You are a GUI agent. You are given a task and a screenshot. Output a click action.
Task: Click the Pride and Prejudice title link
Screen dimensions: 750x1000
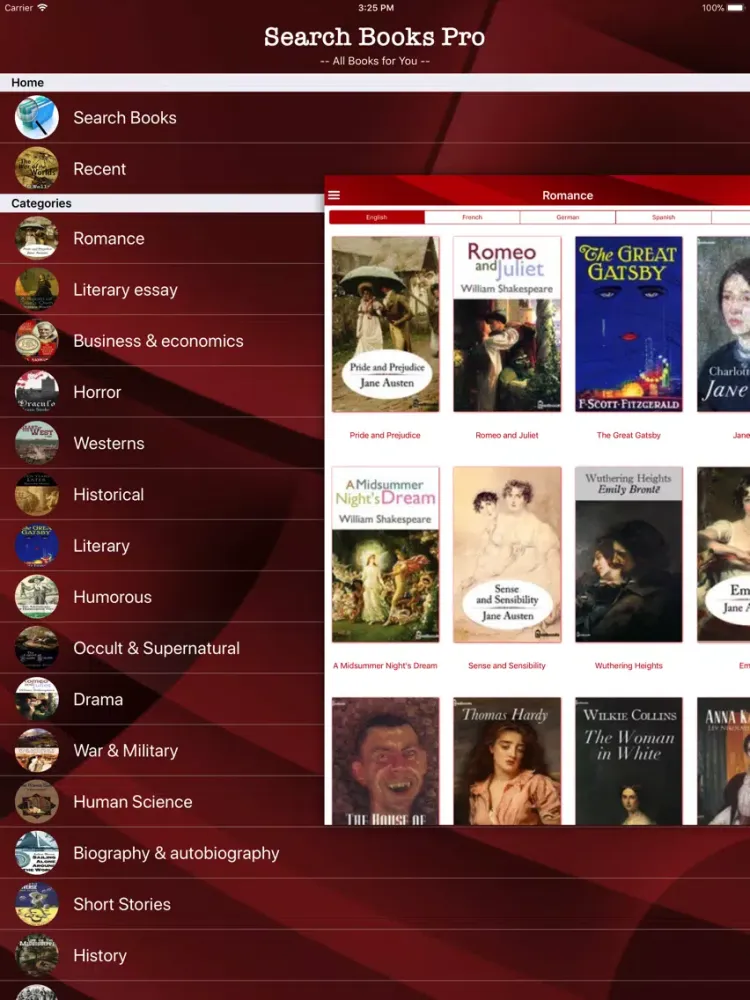coord(385,435)
